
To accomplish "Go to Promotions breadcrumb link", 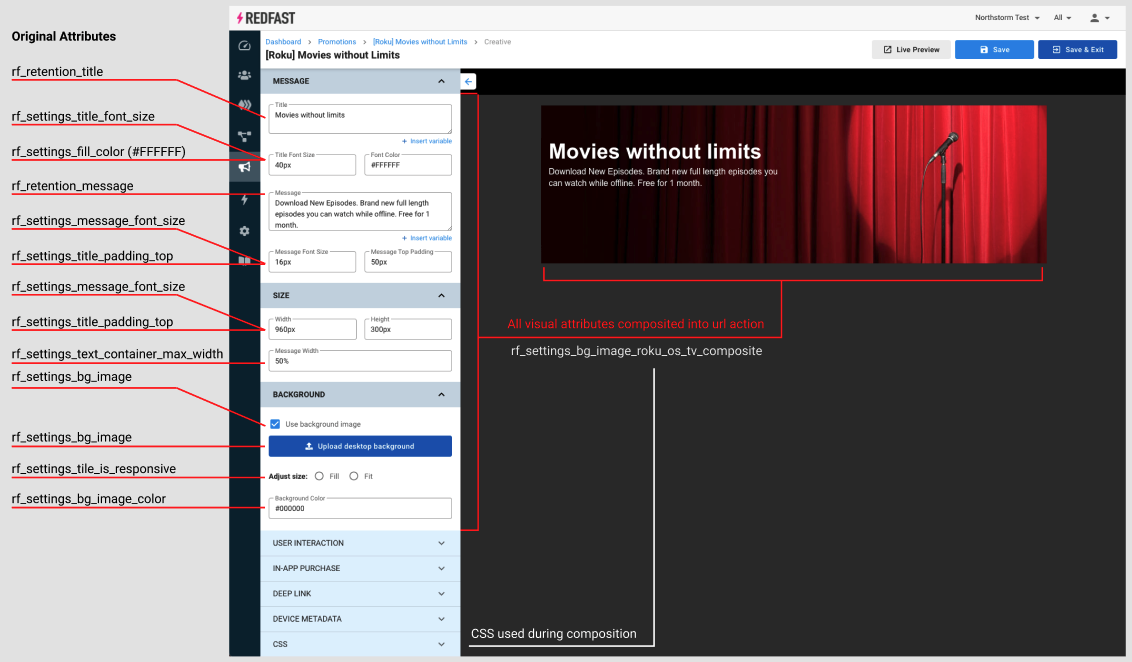I will [337, 42].
